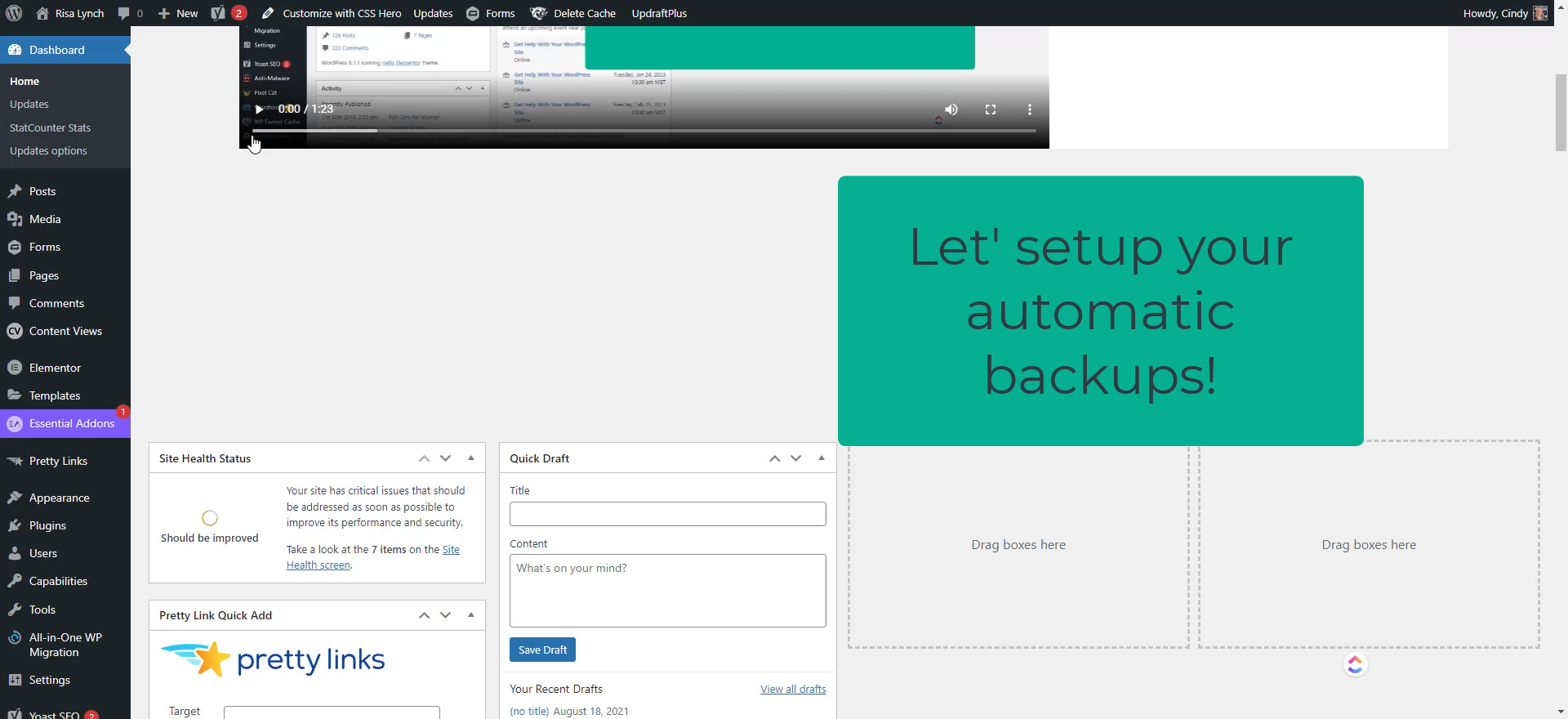Move Pretty Link Quick Add down

click(x=445, y=615)
